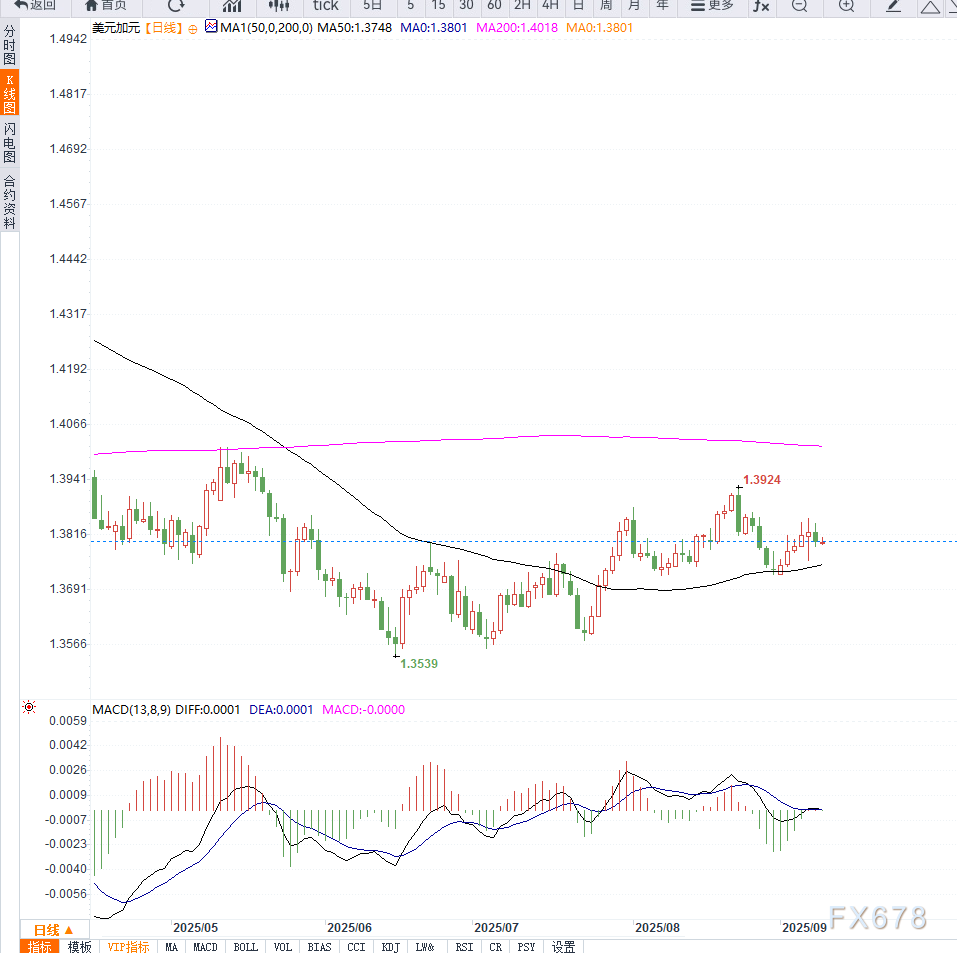957x953 pixels.
Task: Toggle the MA1 indicator icon in legend
Action: point(210,28)
